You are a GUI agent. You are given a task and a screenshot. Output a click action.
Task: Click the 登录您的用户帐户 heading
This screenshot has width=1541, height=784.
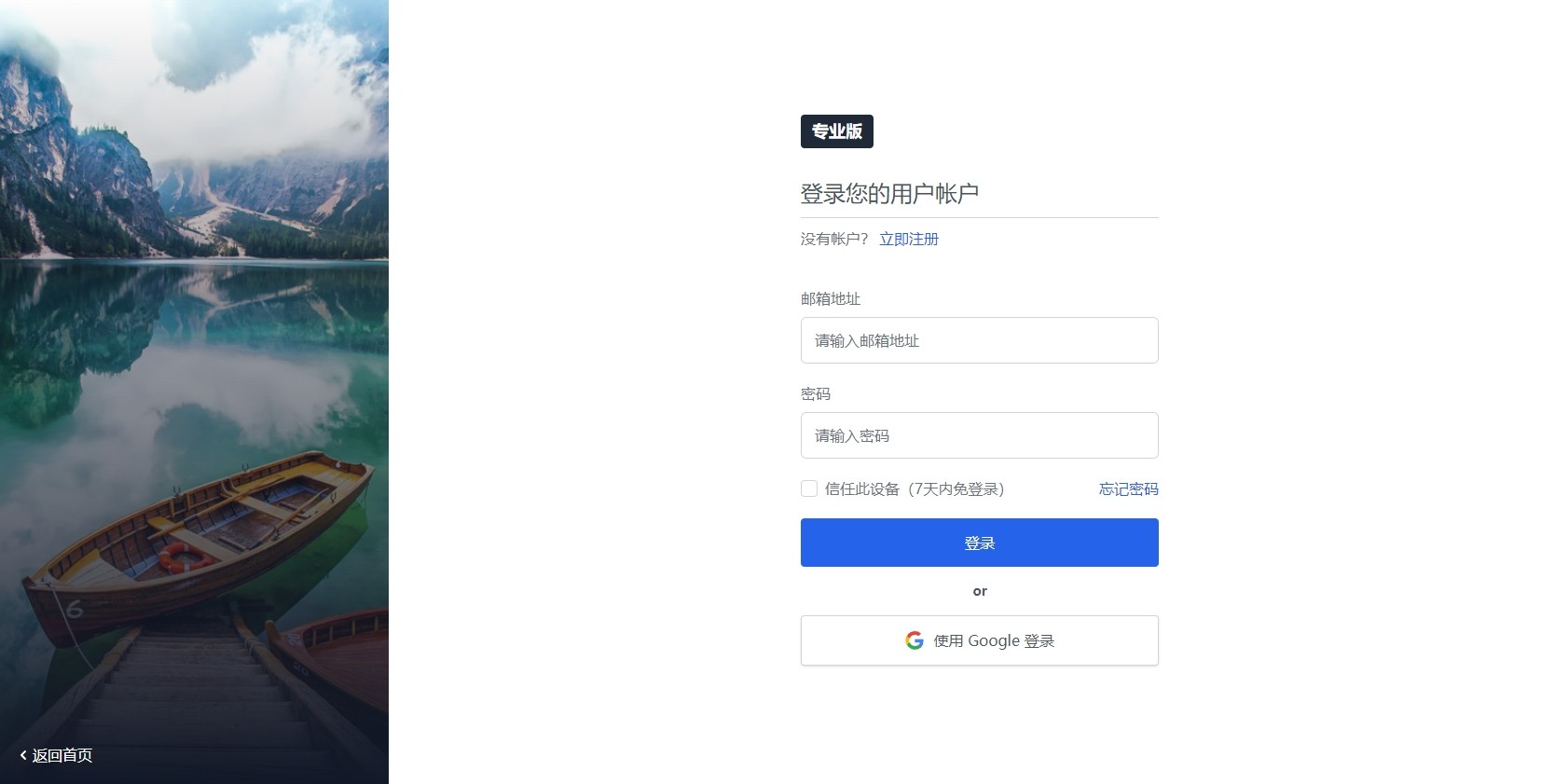[x=889, y=194]
